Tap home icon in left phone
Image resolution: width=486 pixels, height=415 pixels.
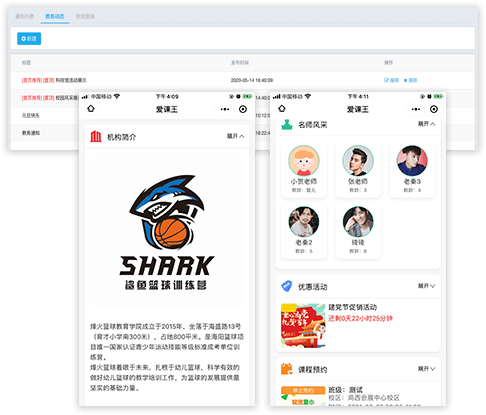(x=91, y=109)
